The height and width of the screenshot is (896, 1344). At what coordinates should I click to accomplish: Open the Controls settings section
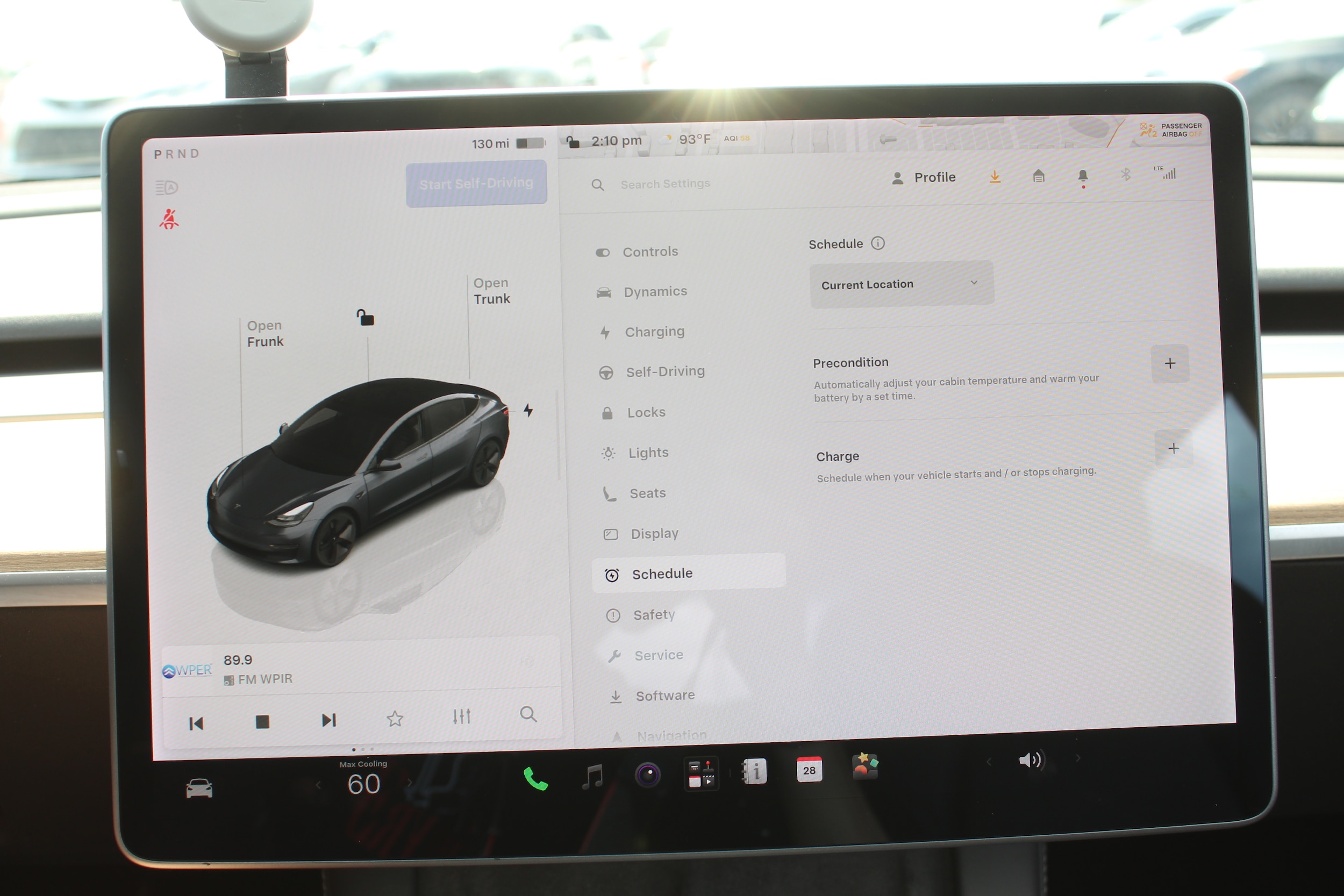[637, 252]
